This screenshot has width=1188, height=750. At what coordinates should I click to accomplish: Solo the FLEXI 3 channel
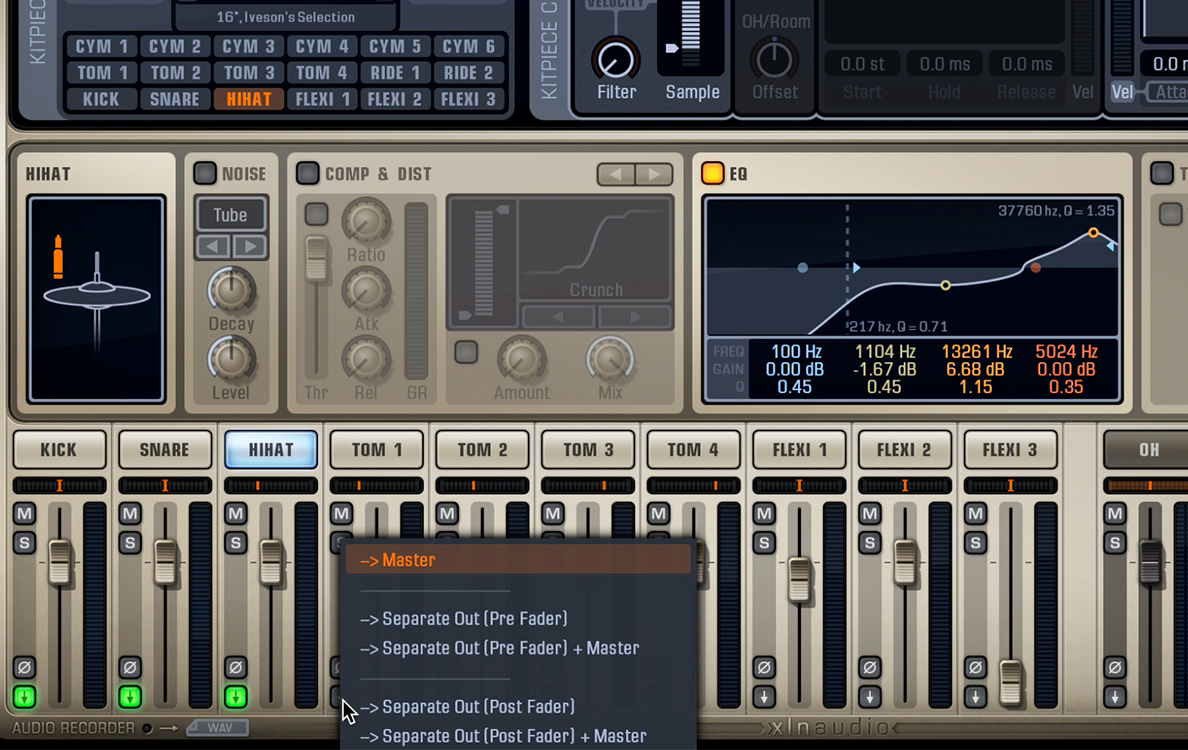pyautogui.click(x=975, y=543)
